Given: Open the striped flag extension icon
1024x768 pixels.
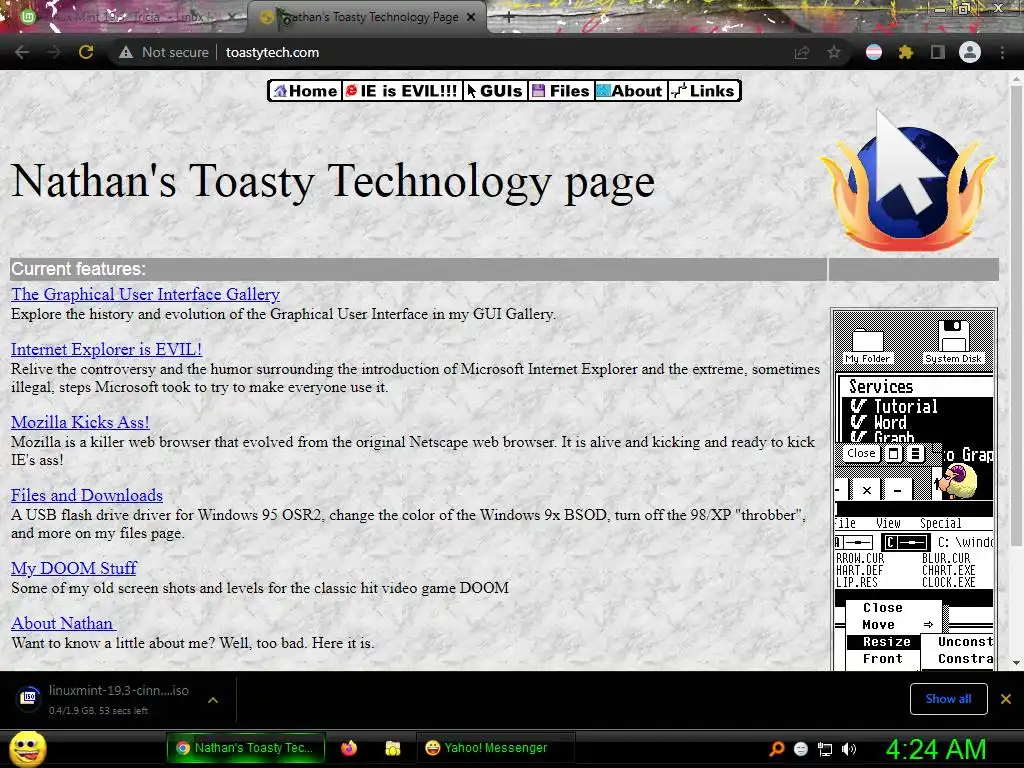Looking at the screenshot, I should tap(874, 52).
